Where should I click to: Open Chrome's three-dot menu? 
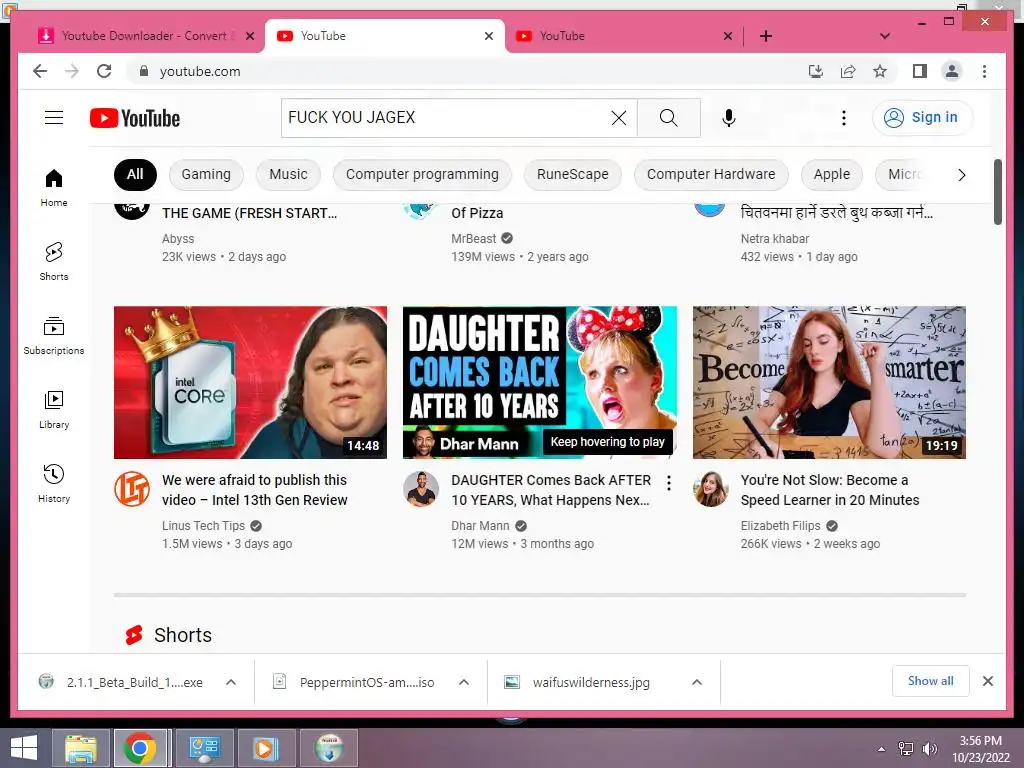984,71
